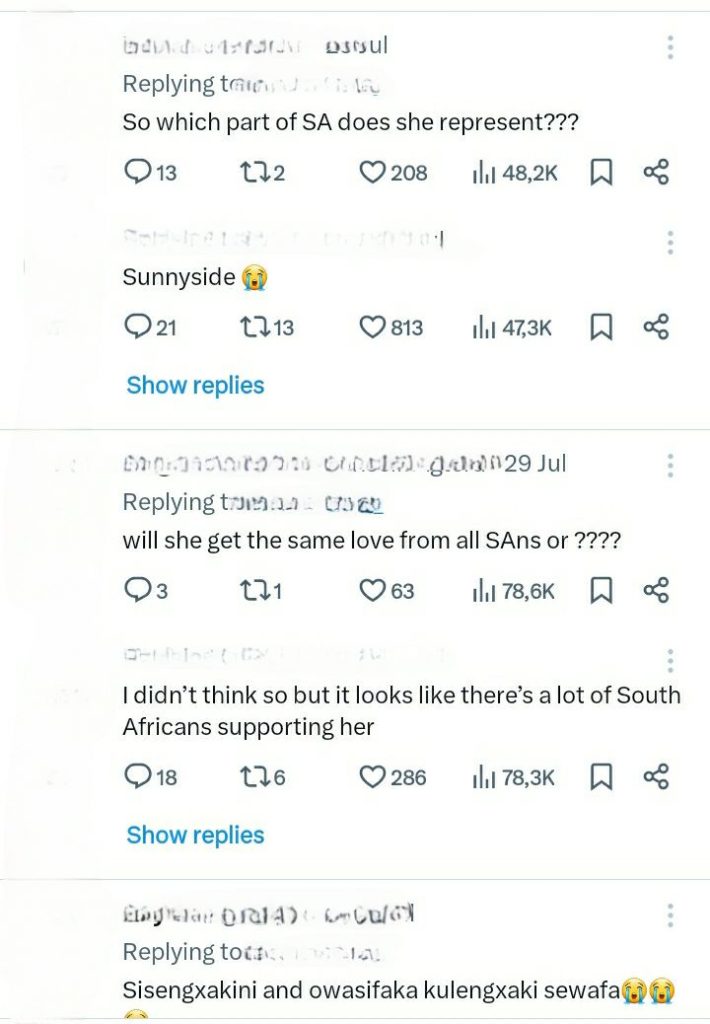
Task: View analytics showing 48,2K views
Action: [514, 173]
